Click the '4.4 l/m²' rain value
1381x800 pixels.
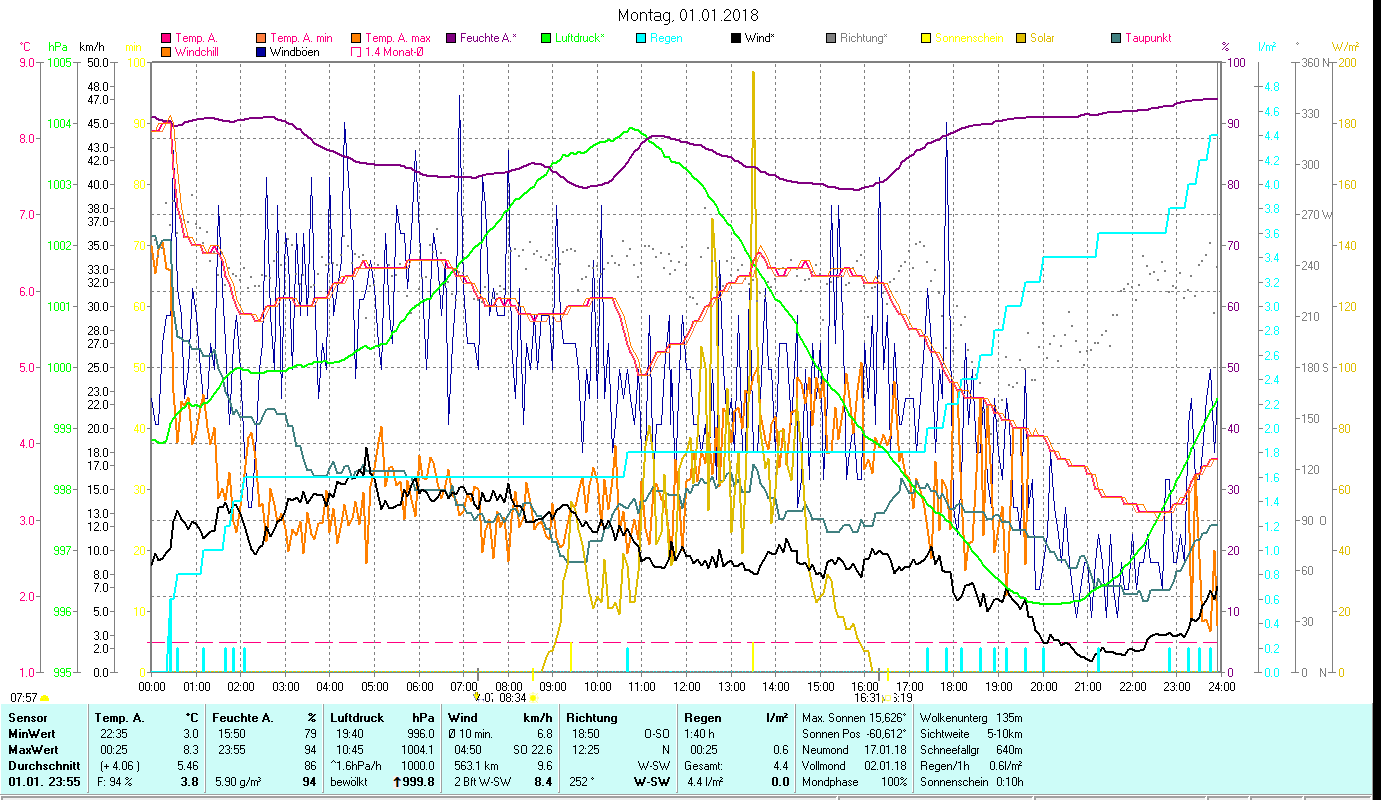706,781
